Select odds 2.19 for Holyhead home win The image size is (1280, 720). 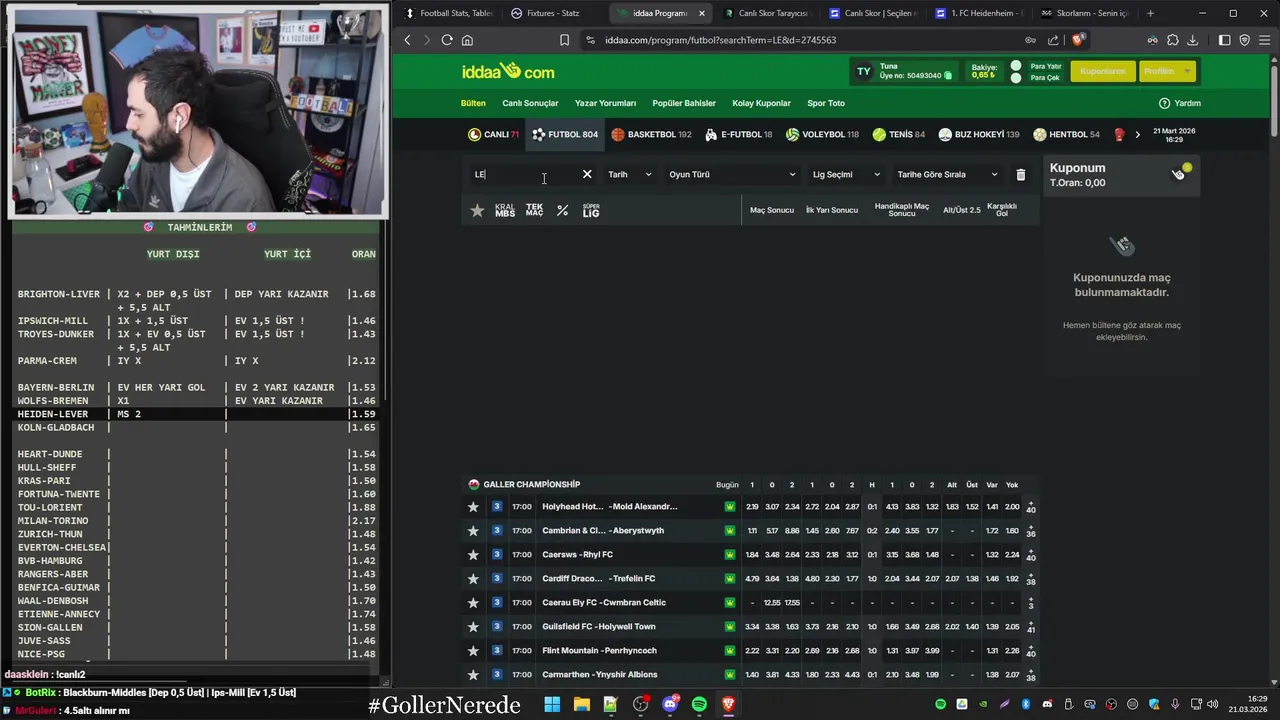tap(752, 507)
